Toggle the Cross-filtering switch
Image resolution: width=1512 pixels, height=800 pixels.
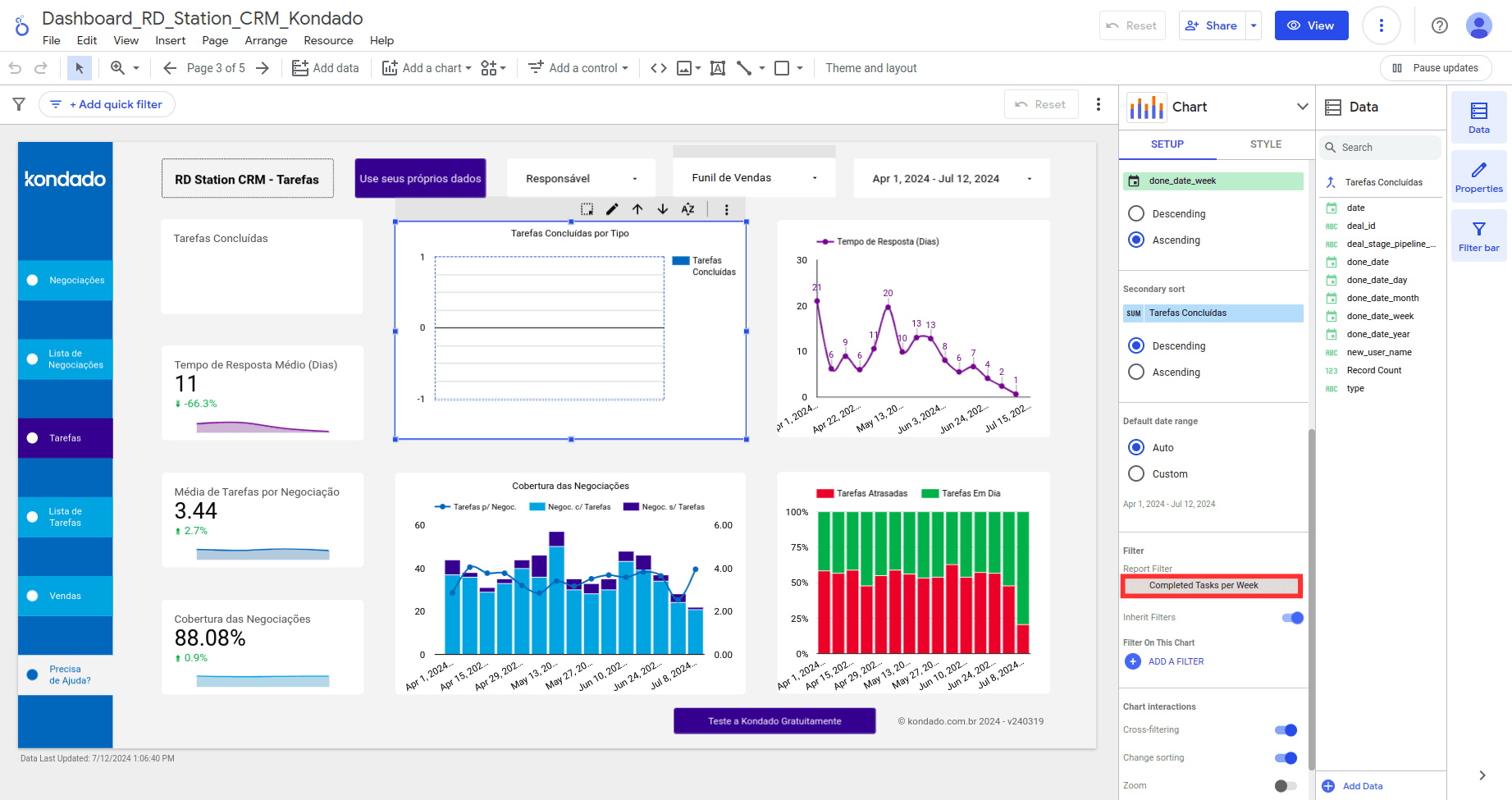1286,730
